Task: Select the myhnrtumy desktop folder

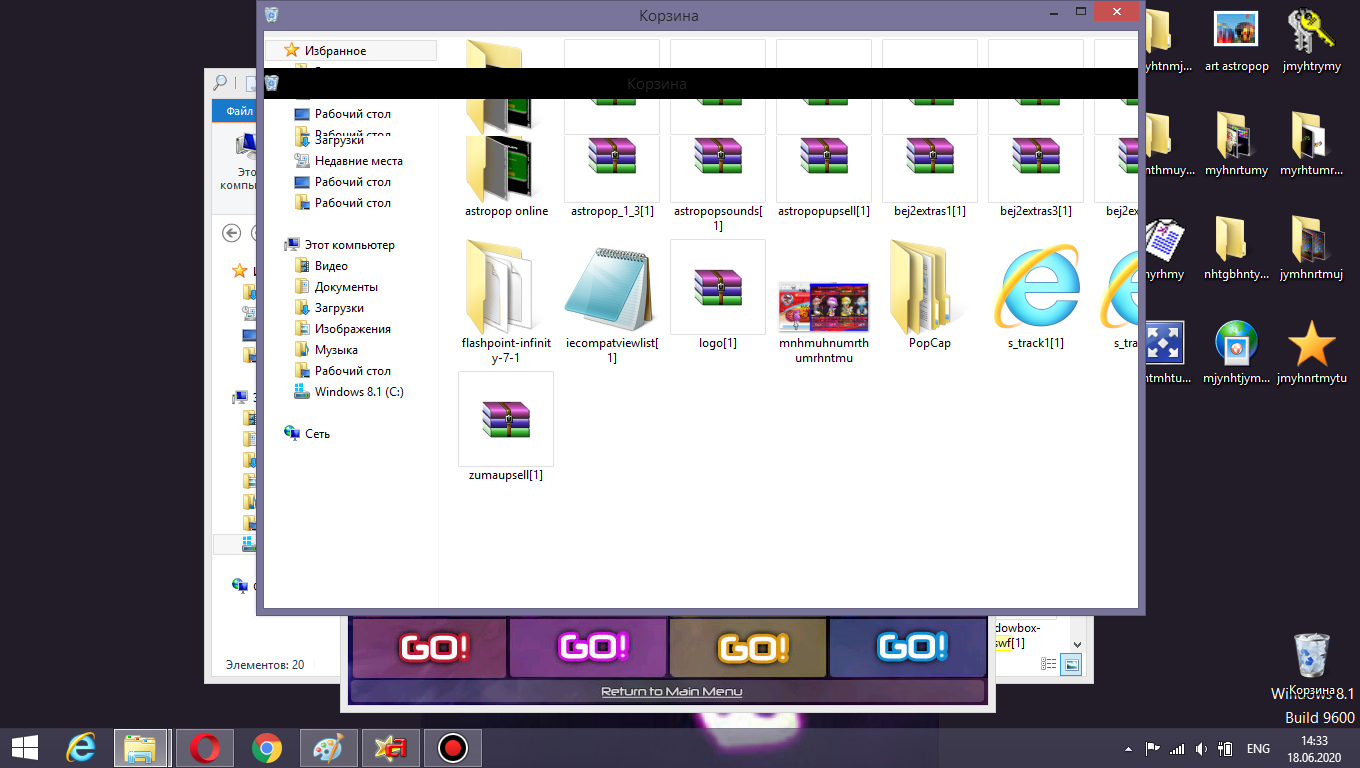Action: coord(1236,144)
